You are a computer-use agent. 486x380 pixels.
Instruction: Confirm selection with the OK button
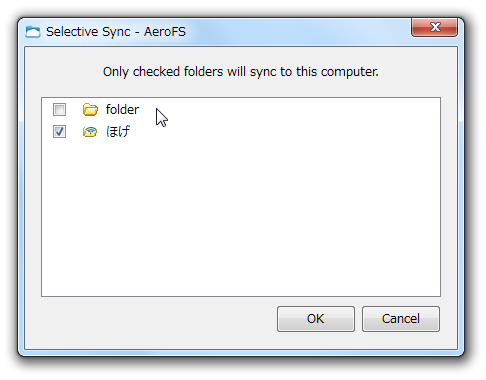point(316,319)
